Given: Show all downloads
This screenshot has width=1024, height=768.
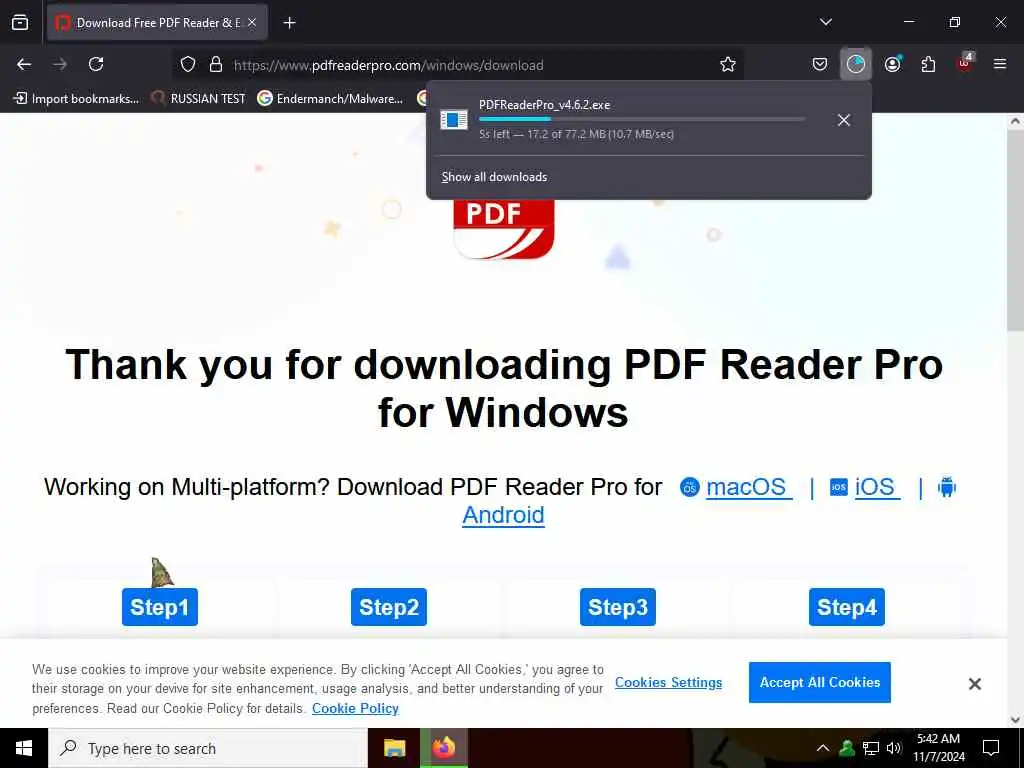Looking at the screenshot, I should (x=494, y=177).
